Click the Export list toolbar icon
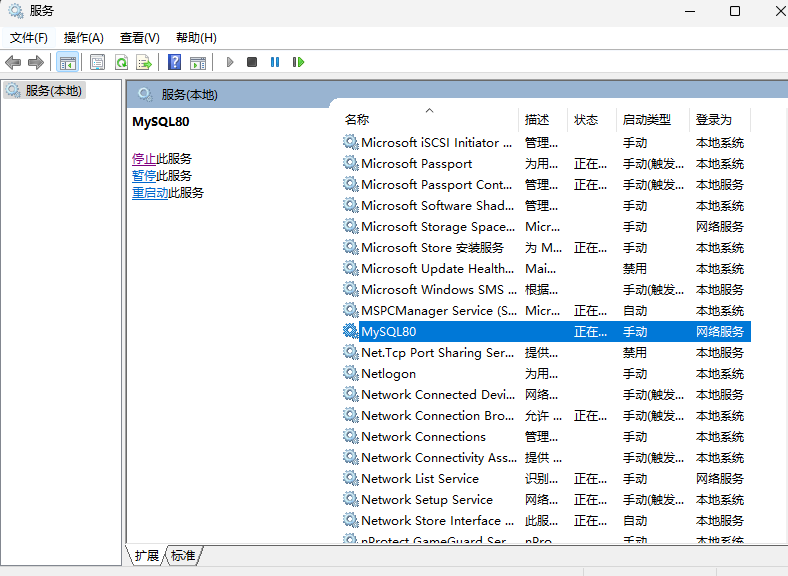This screenshot has height=576, width=788. pyautogui.click(x=144, y=62)
